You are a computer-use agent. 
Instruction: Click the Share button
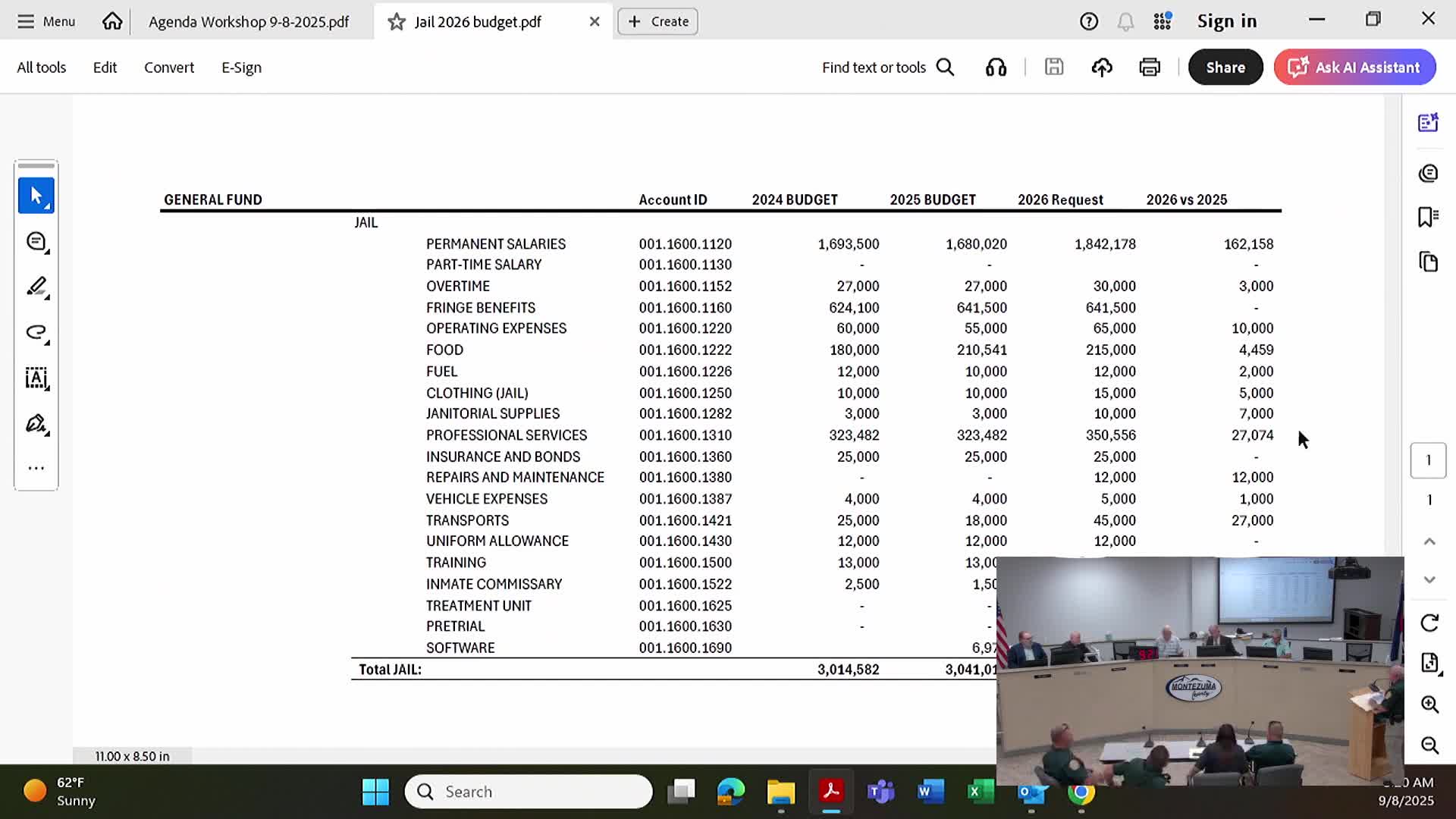[1225, 67]
